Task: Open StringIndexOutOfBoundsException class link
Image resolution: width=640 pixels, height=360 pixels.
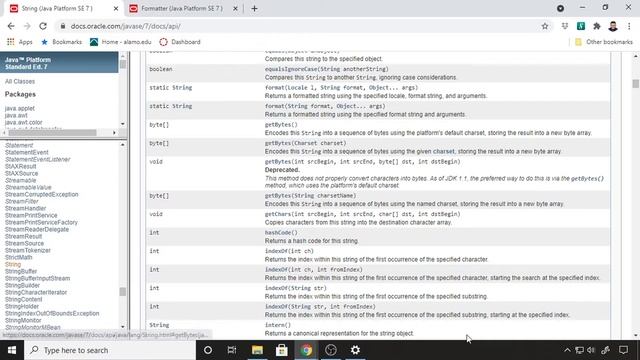Action: tap(52, 313)
